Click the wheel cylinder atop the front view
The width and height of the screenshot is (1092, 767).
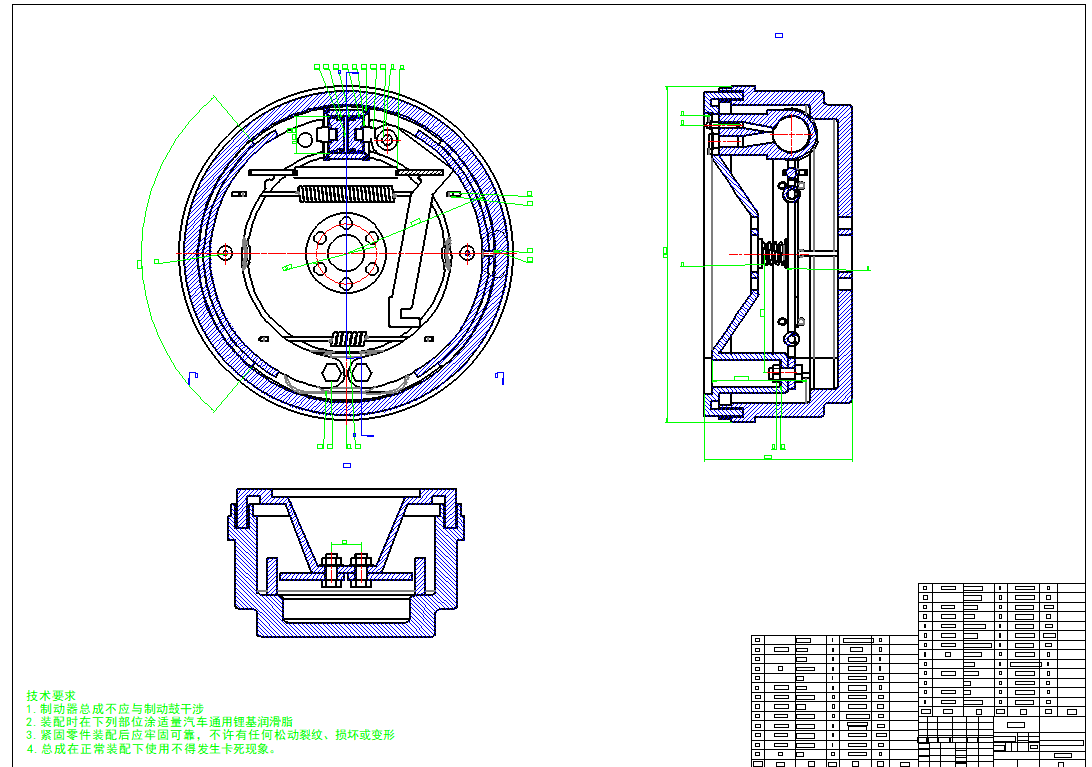click(x=347, y=134)
